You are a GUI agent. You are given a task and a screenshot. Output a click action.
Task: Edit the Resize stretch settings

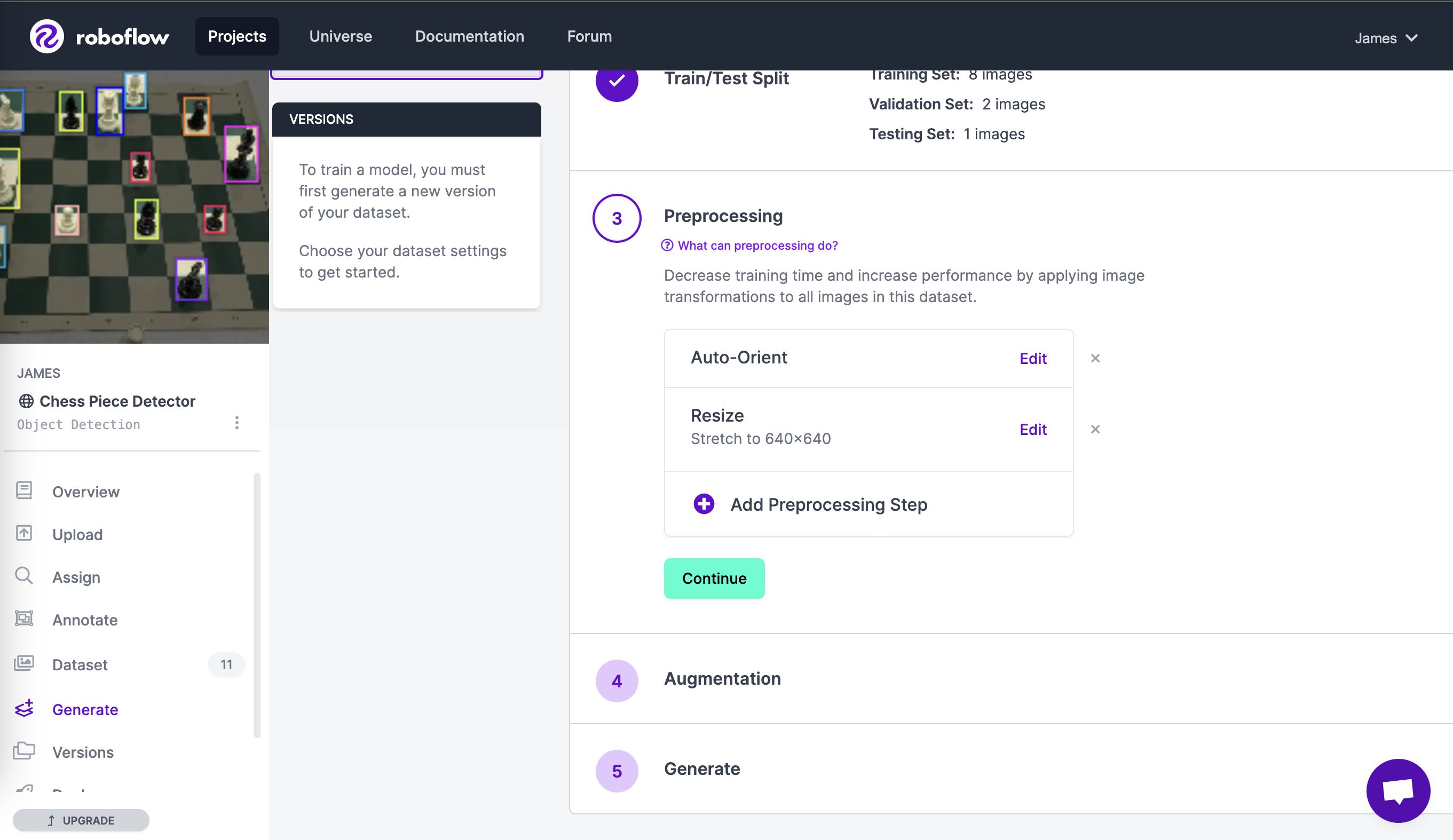point(1032,430)
